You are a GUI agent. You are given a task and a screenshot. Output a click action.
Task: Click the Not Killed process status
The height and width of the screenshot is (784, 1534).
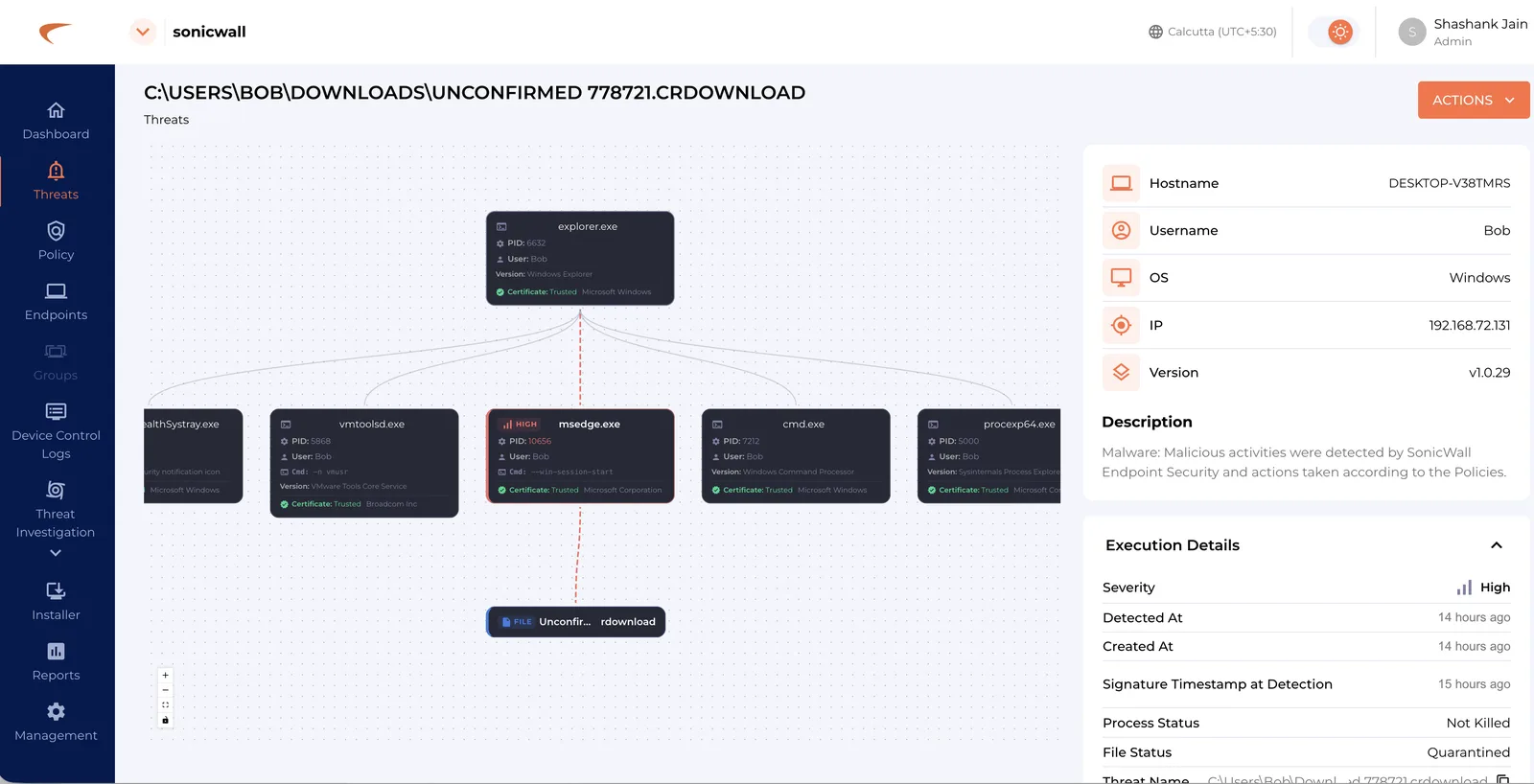1478,723
